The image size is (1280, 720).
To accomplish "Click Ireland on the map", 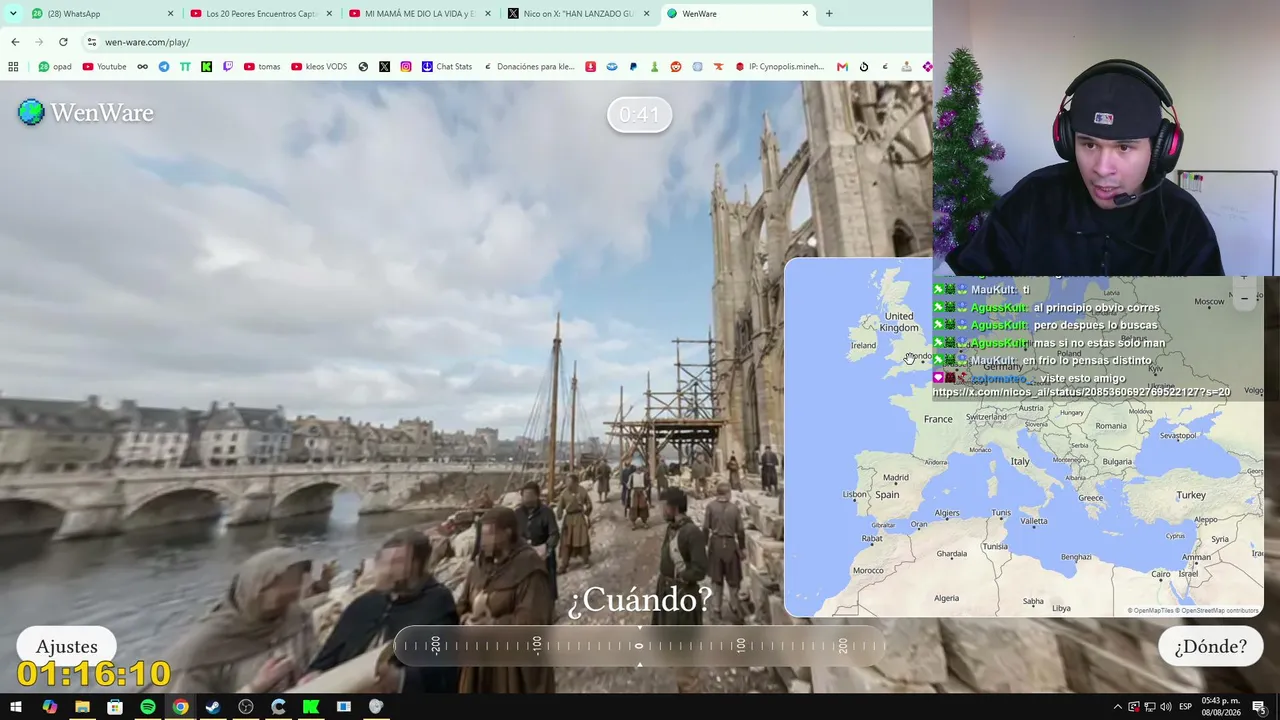I will [x=863, y=345].
